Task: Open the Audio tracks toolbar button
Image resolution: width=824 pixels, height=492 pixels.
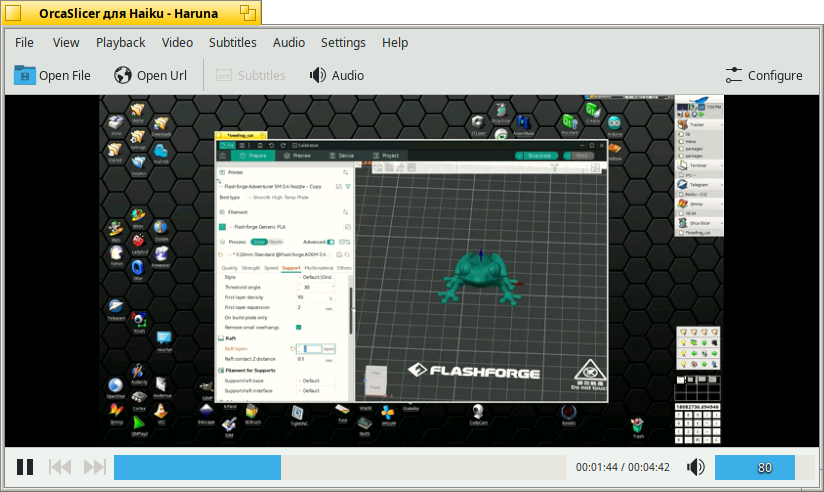Action: [x=336, y=76]
